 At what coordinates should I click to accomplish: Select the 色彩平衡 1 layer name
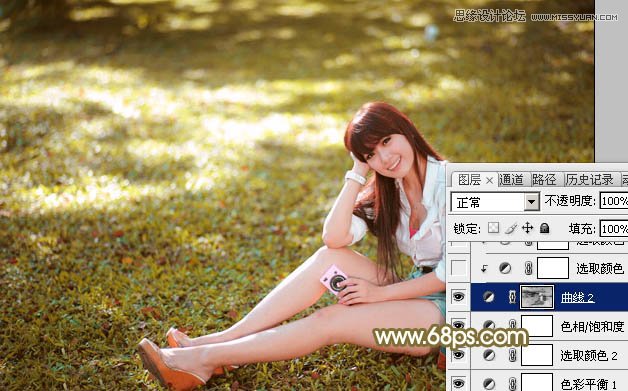pyautogui.click(x=589, y=384)
